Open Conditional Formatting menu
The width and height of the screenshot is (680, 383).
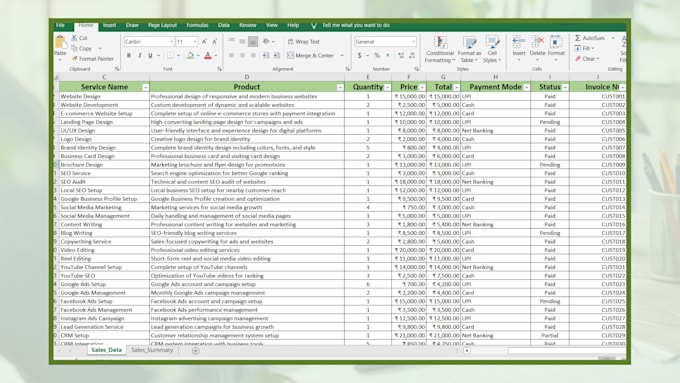point(440,49)
